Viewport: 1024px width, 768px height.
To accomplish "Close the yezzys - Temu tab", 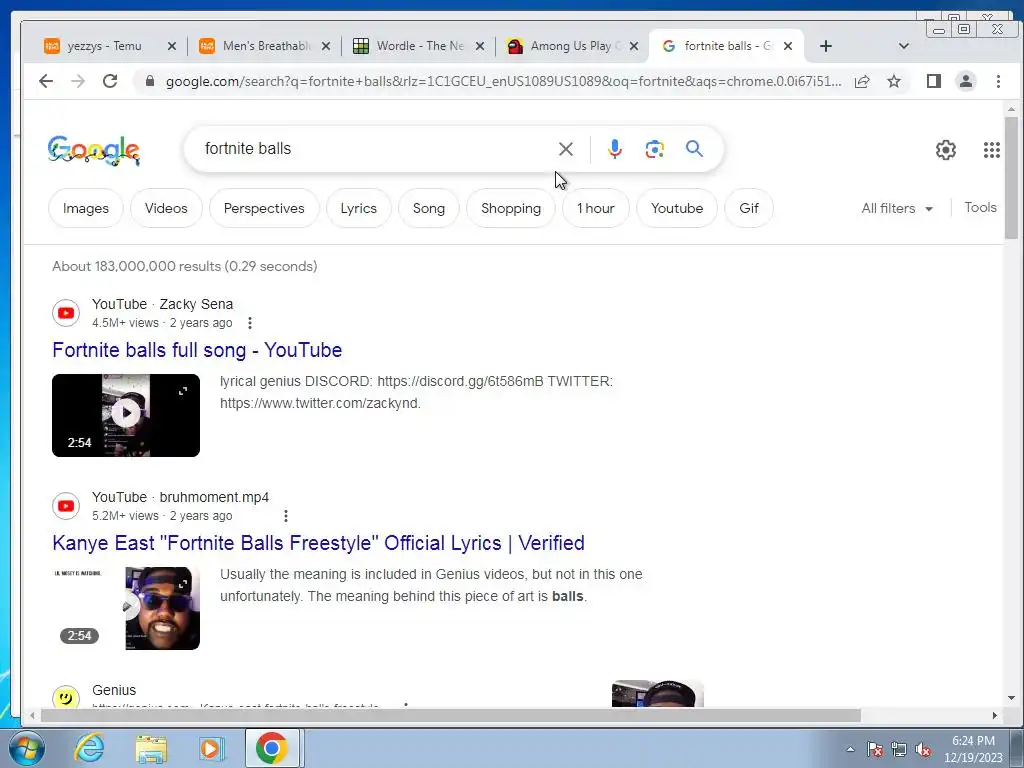I will click(172, 46).
